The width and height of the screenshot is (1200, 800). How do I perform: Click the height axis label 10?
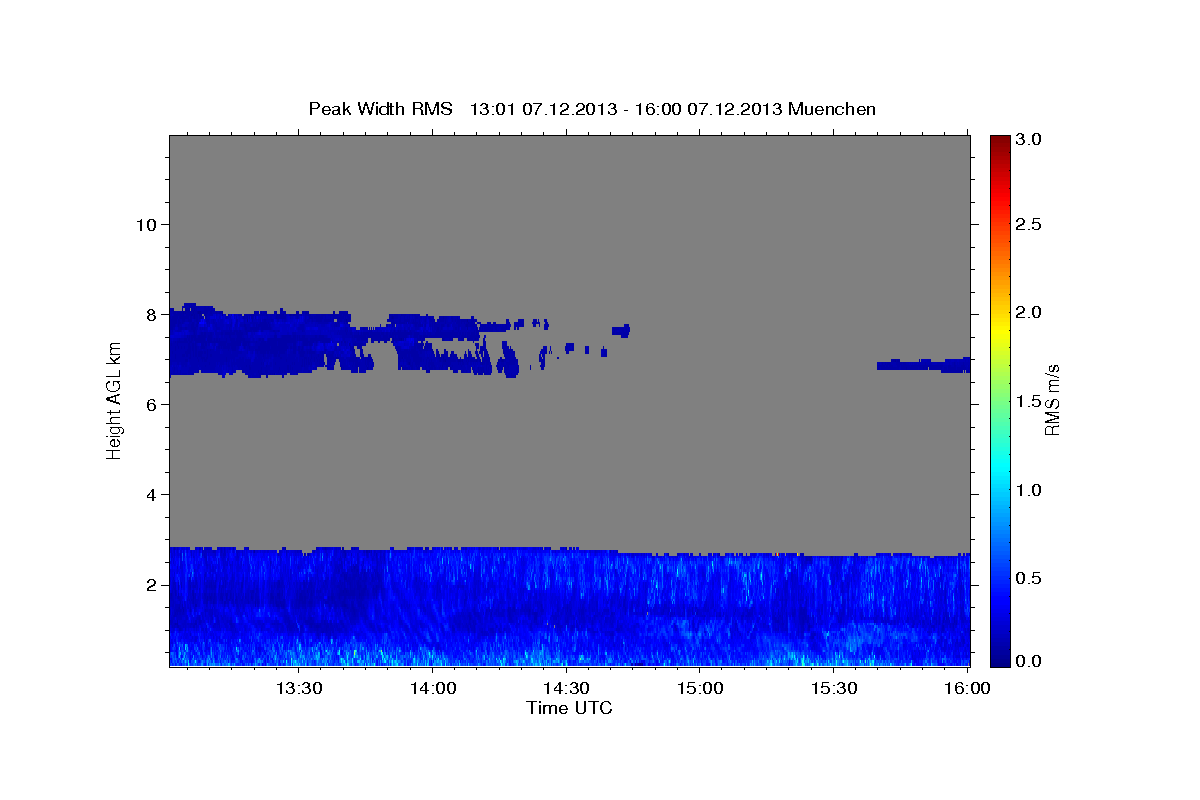[147, 224]
